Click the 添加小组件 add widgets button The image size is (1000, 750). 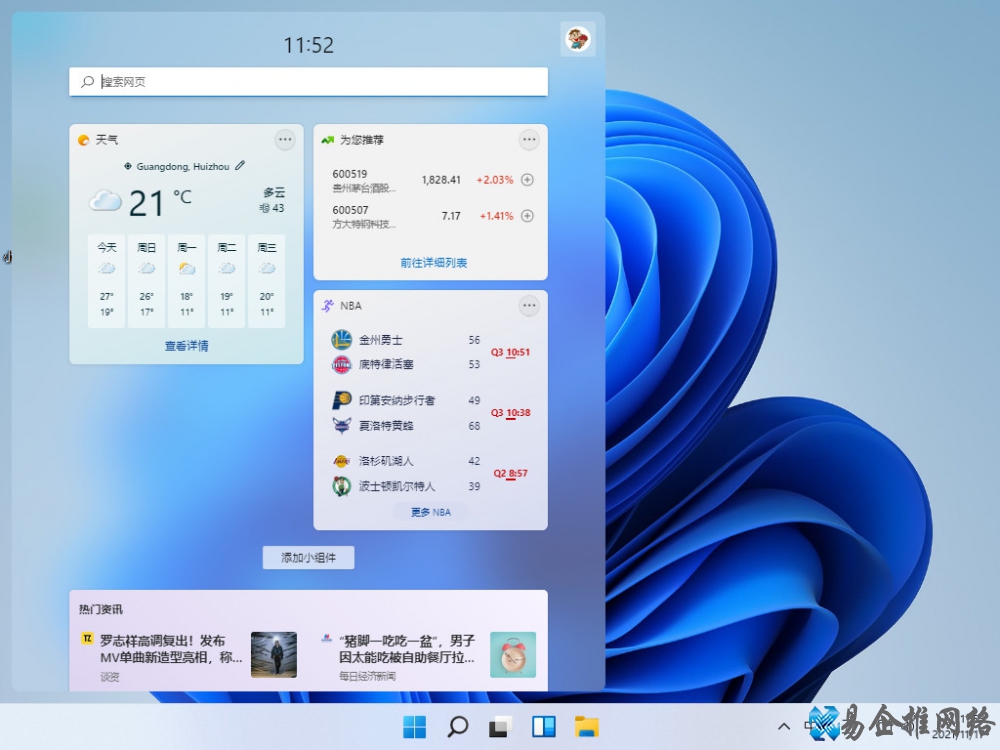pyautogui.click(x=308, y=557)
